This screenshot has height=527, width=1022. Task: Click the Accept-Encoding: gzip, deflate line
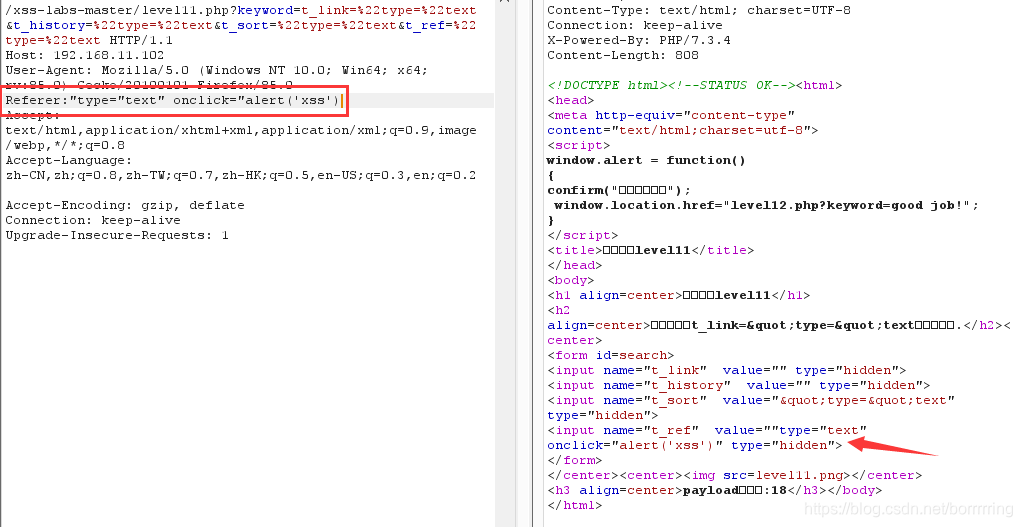(x=125, y=205)
